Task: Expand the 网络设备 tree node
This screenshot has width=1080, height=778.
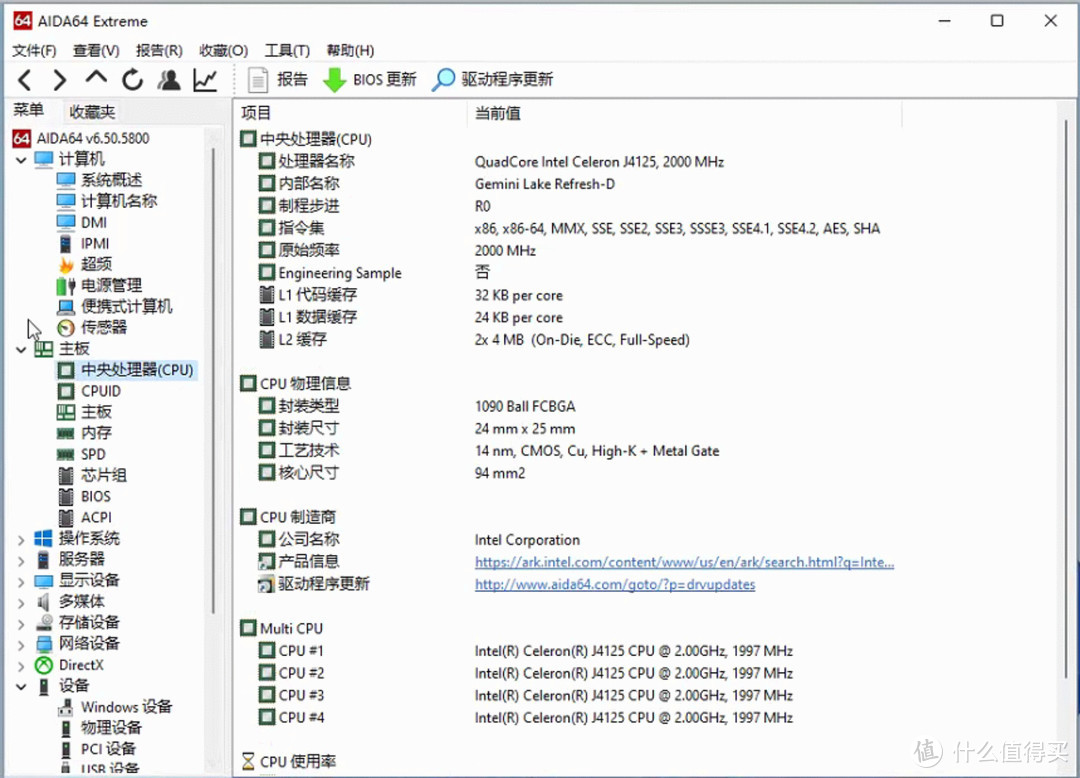Action: [x=21, y=644]
